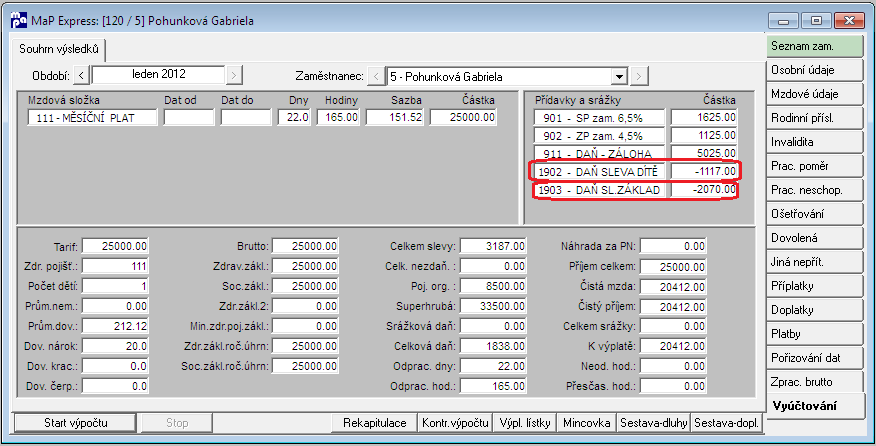876x446 pixels.
Task: Switch to Souhrn výsledků tab
Action: point(59,49)
